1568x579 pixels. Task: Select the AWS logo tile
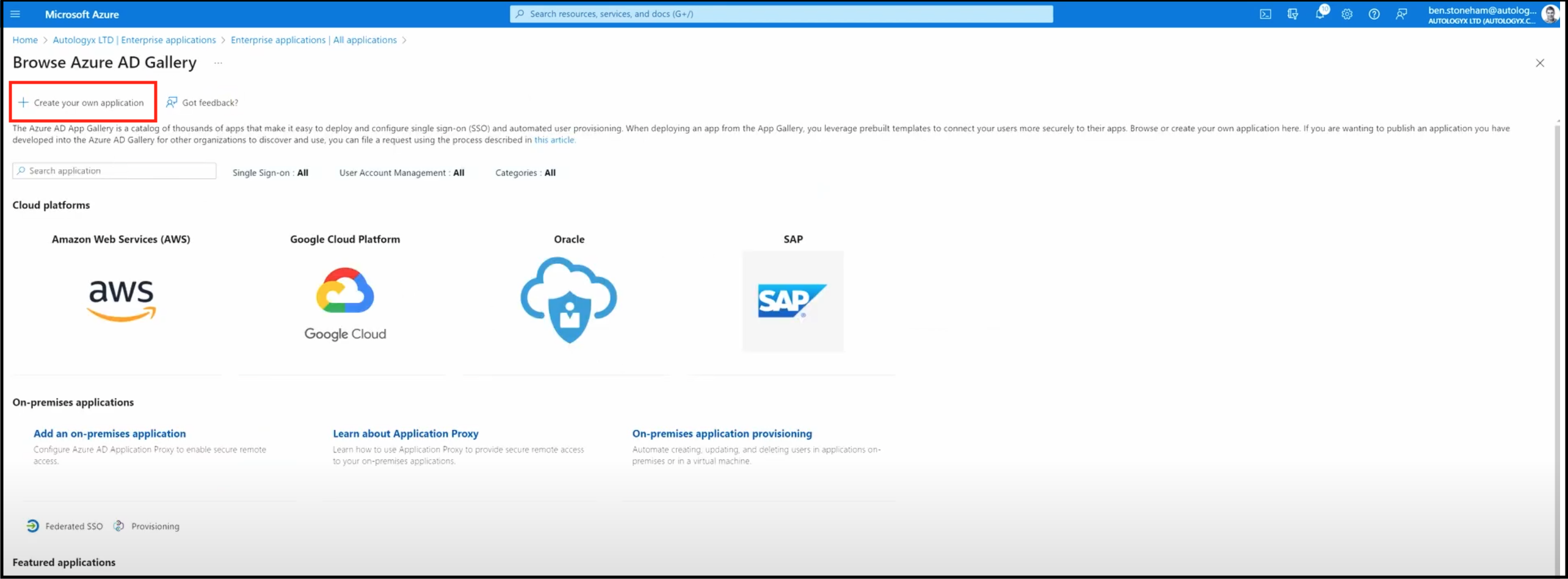point(122,300)
